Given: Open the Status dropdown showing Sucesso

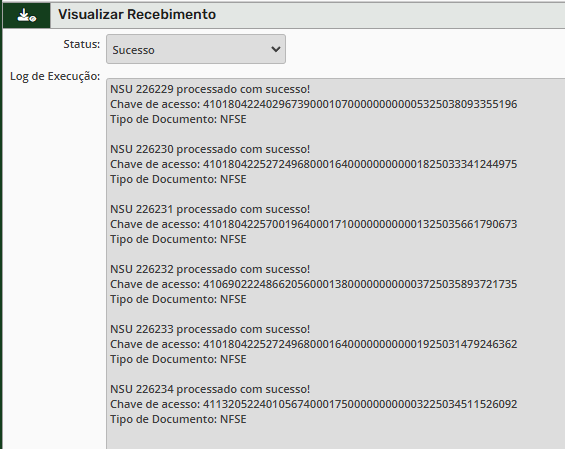Looking at the screenshot, I should 196,49.
